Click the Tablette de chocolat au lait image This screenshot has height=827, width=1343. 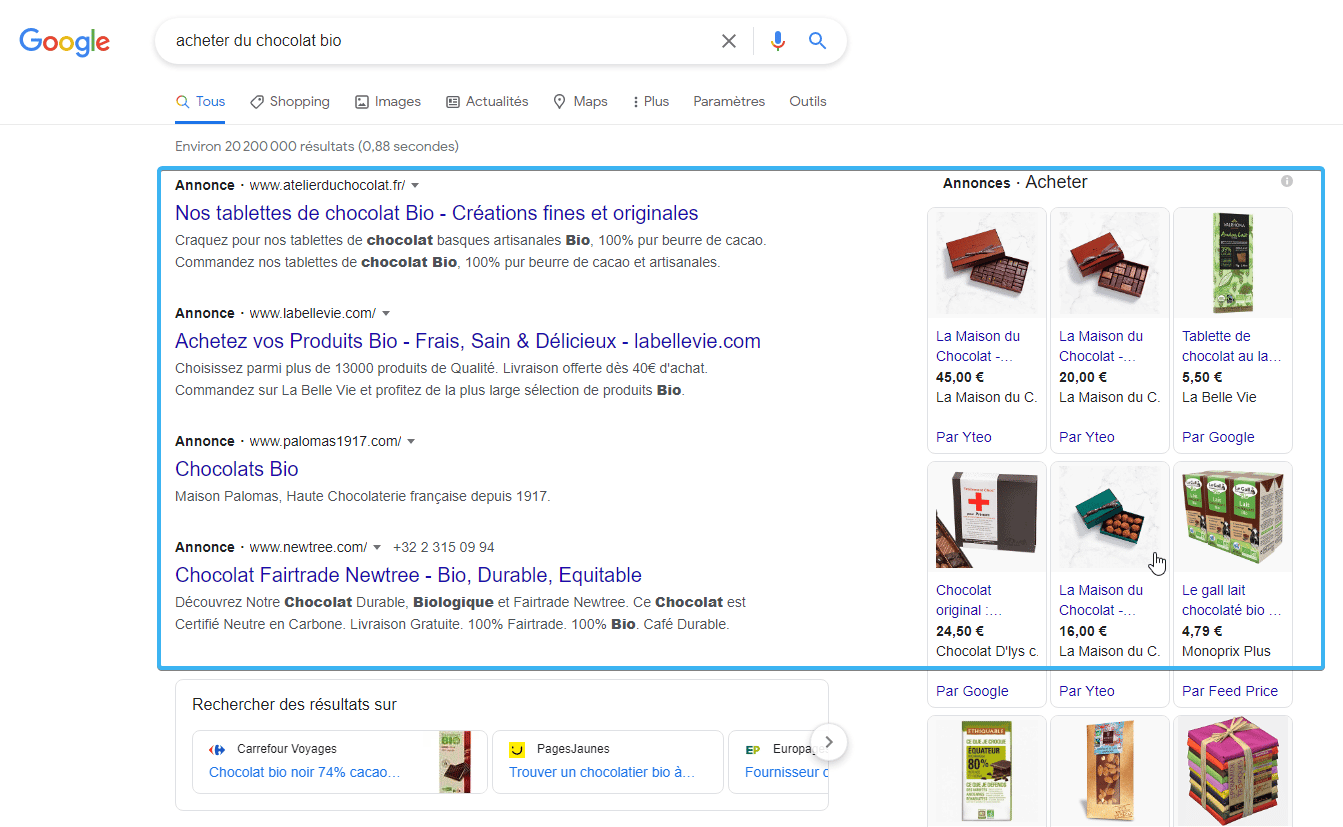pos(1233,264)
